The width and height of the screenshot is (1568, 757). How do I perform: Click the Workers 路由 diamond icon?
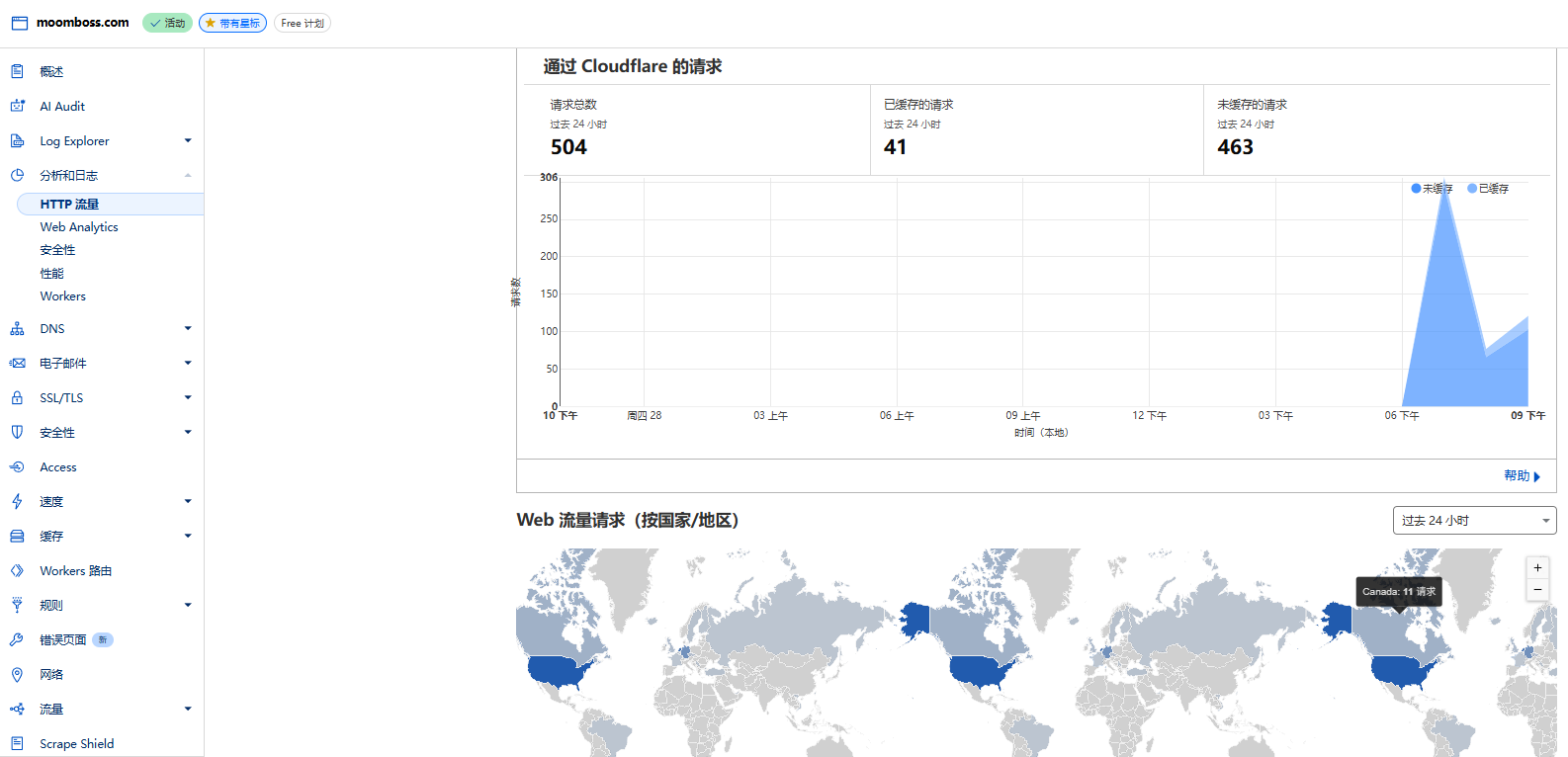tap(17, 570)
